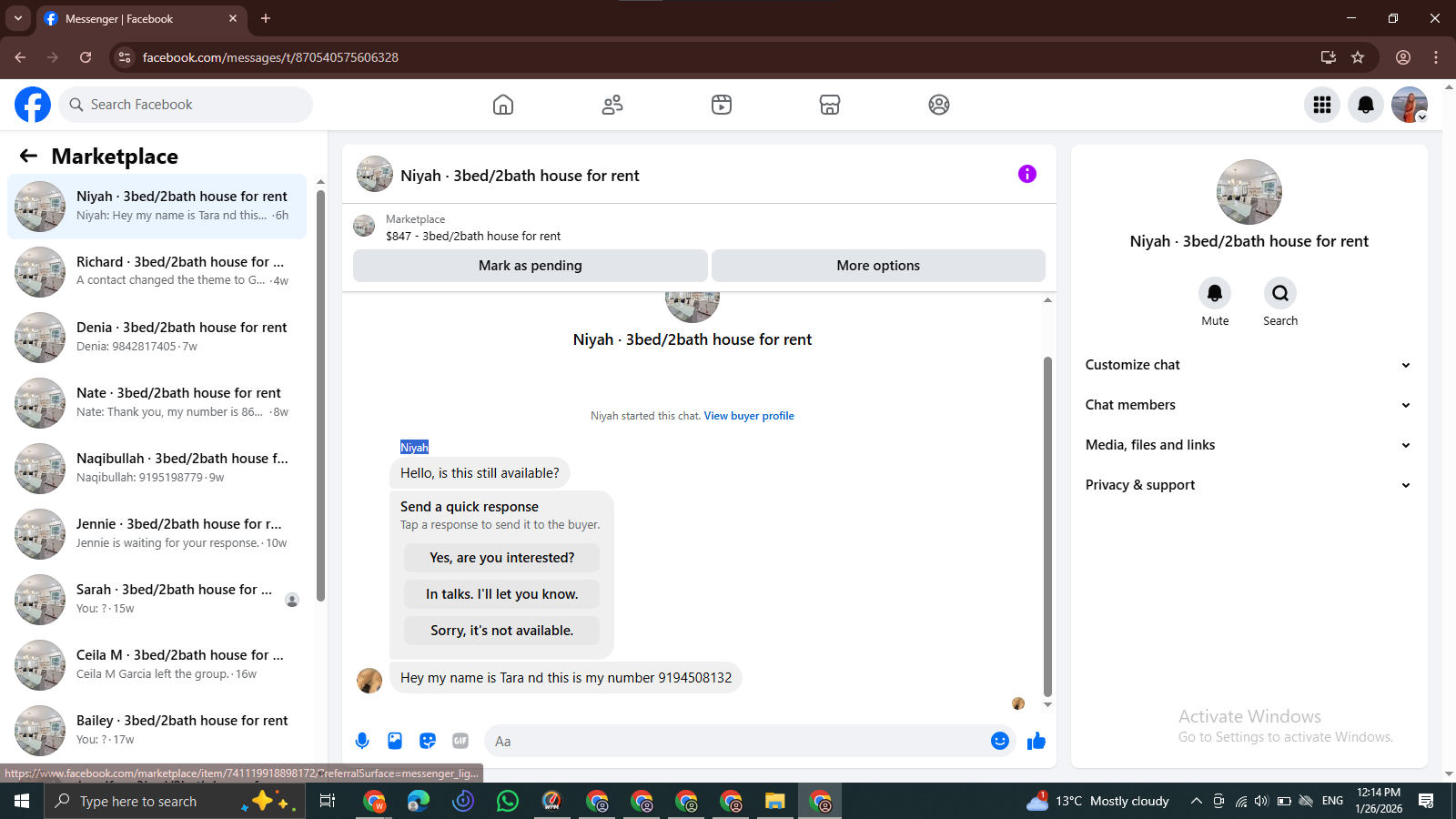1456x819 pixels.
Task: Open the Groups icon in top navigation
Action: pos(939,105)
